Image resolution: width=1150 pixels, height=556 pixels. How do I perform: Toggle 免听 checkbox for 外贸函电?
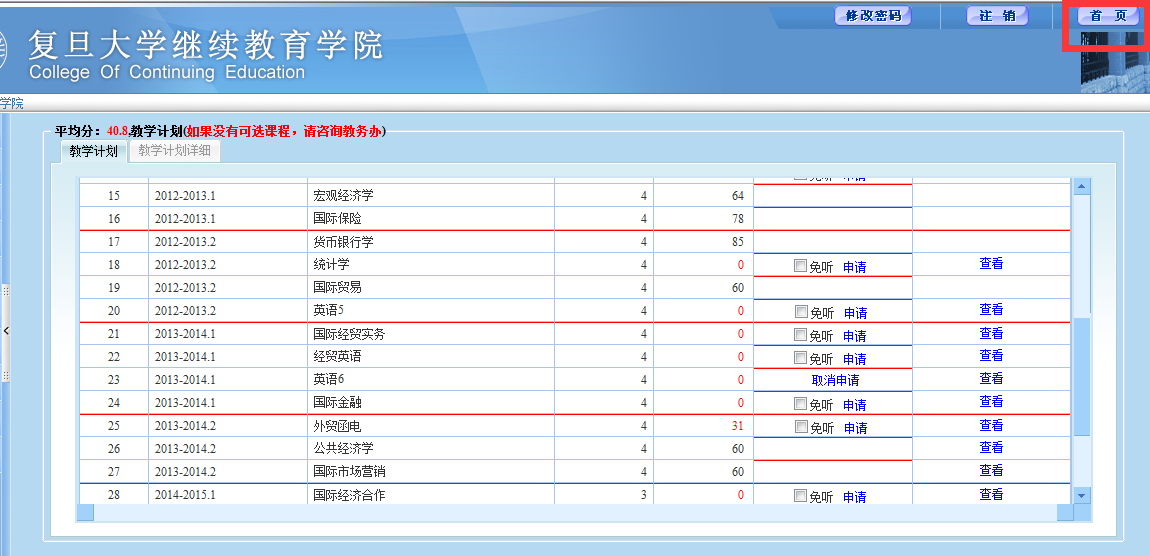pos(799,427)
